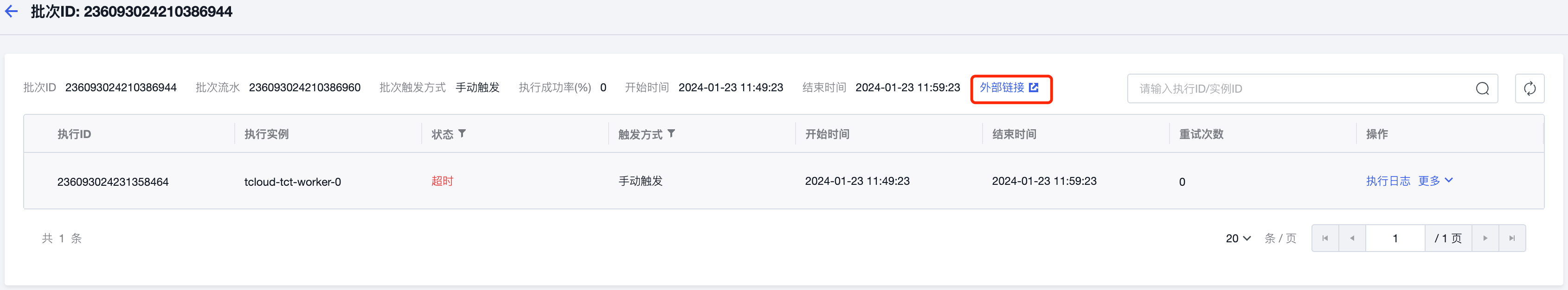Click the 执行实例 column header
1568x290 pixels.
coord(266,134)
